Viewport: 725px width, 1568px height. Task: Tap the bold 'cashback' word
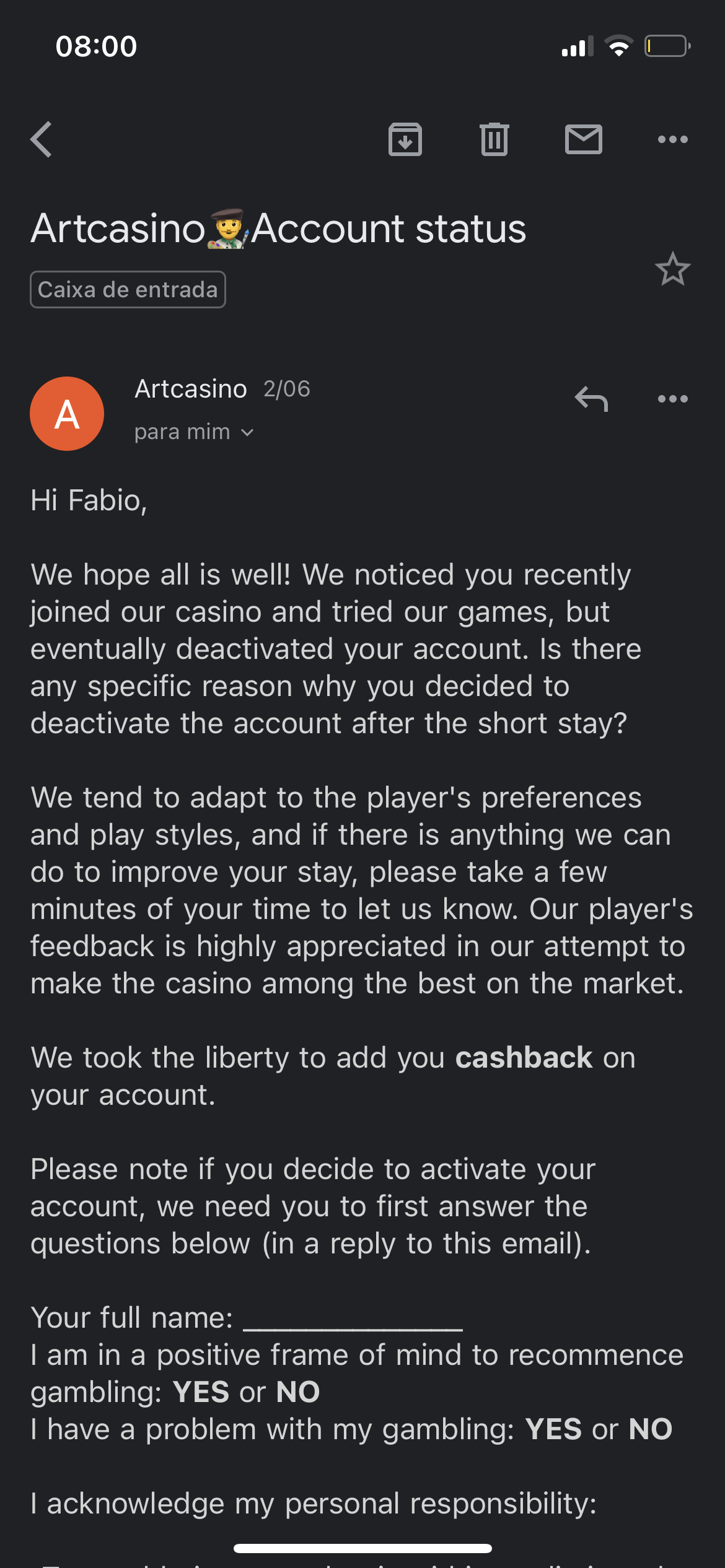point(524,1058)
